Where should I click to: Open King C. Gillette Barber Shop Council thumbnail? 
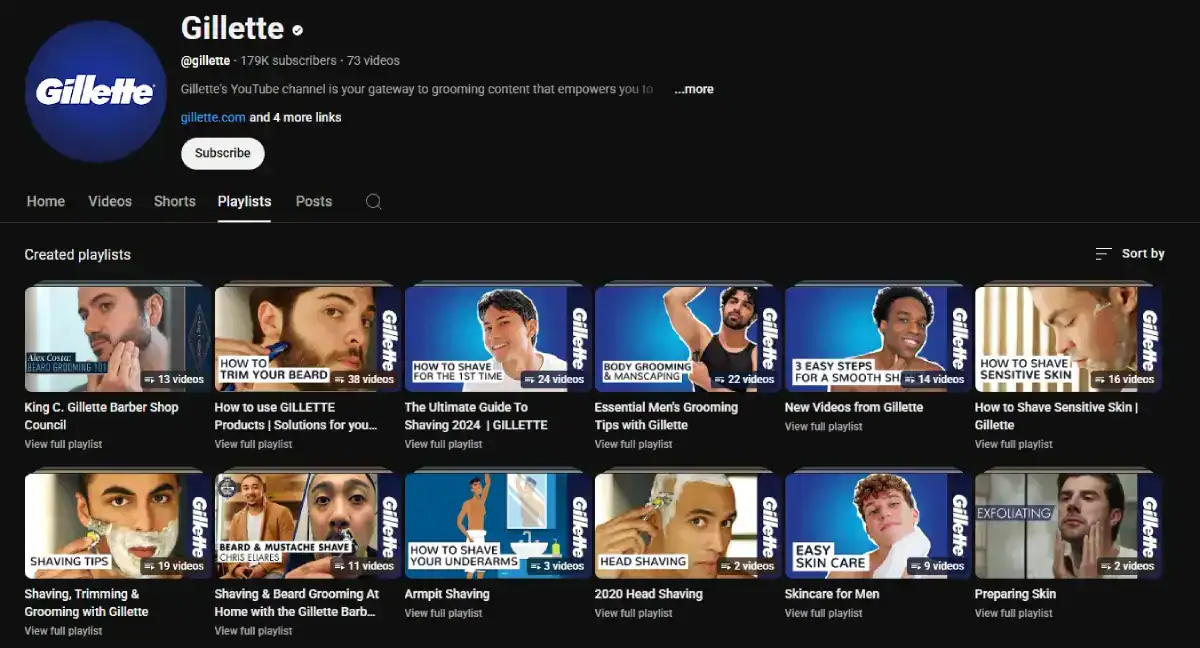point(118,339)
